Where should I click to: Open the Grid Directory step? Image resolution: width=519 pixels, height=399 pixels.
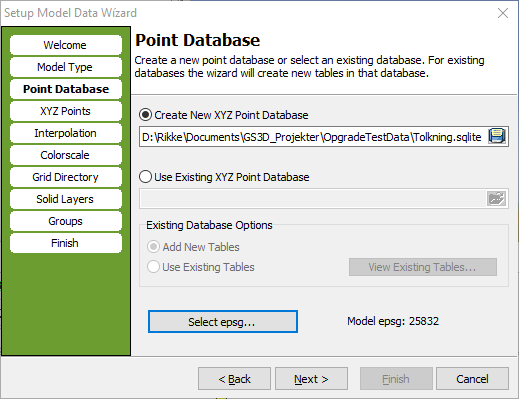coord(66,177)
